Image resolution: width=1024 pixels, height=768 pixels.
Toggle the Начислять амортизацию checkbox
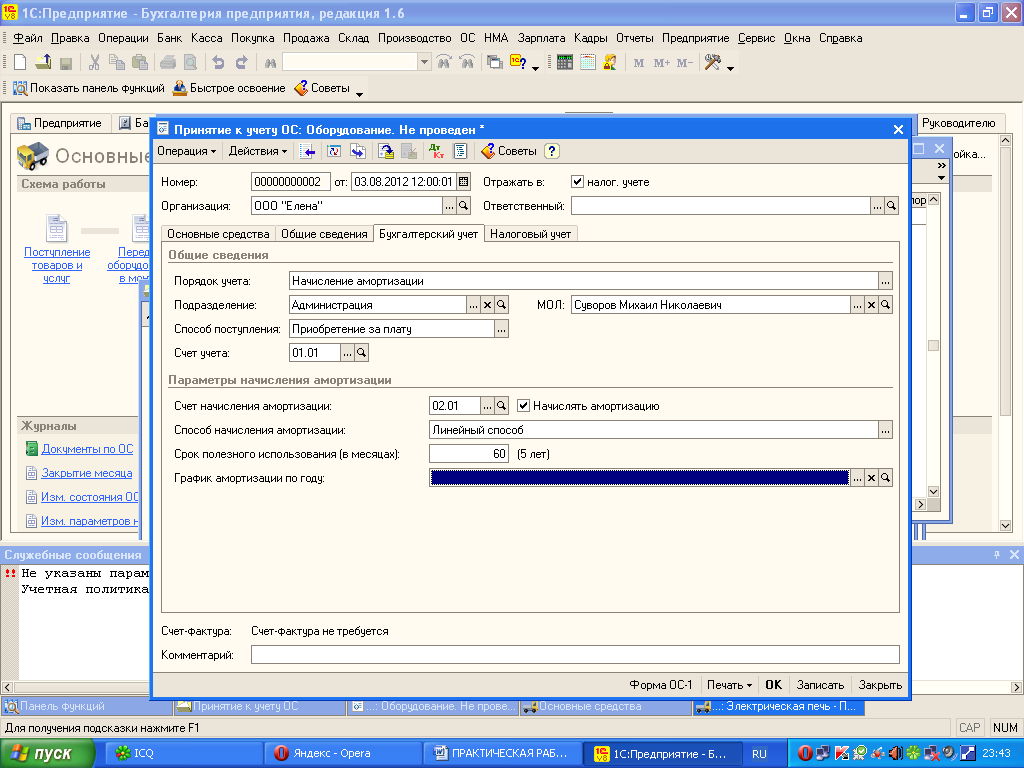pos(523,406)
